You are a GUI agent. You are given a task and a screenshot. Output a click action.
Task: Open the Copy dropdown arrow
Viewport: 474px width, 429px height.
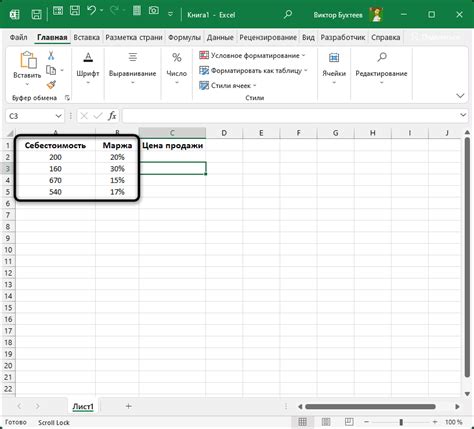click(62, 70)
